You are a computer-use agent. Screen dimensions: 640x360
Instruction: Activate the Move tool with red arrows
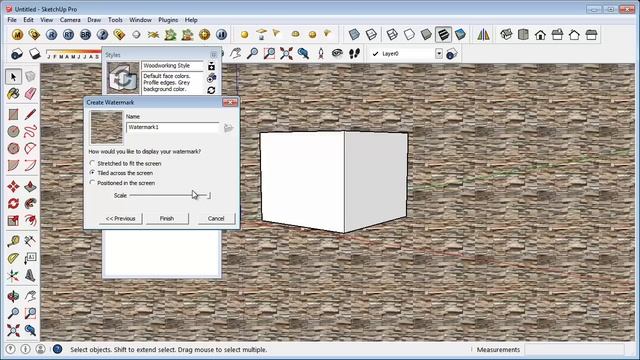click(13, 187)
